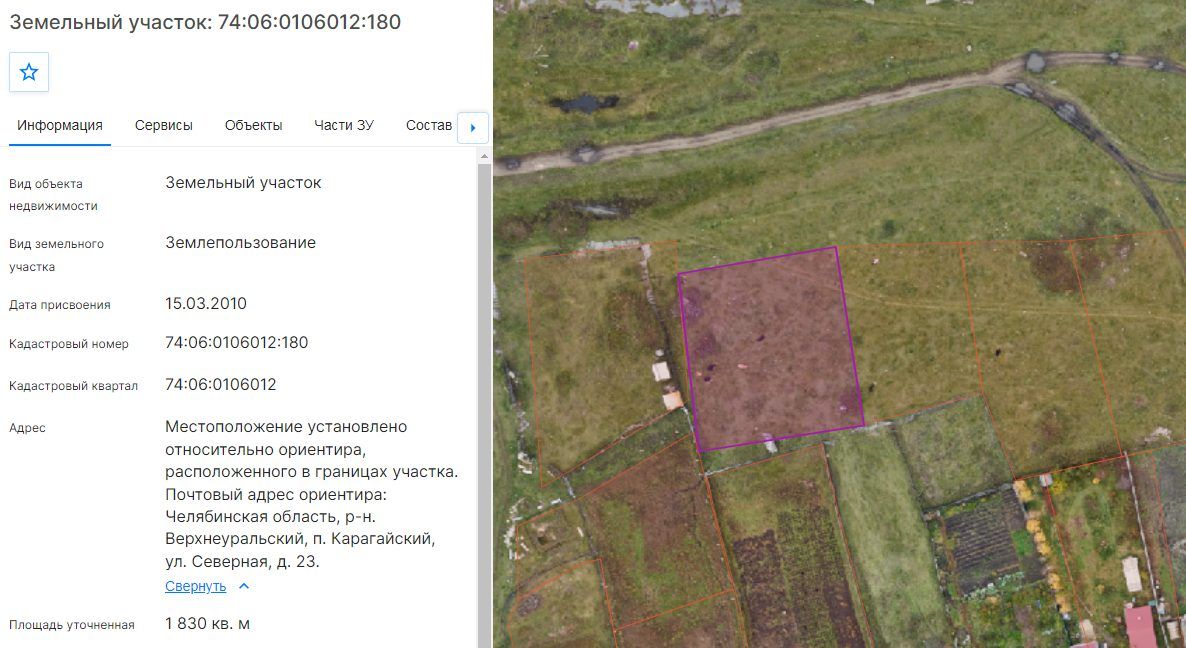Select the Состав tab

click(x=429, y=126)
